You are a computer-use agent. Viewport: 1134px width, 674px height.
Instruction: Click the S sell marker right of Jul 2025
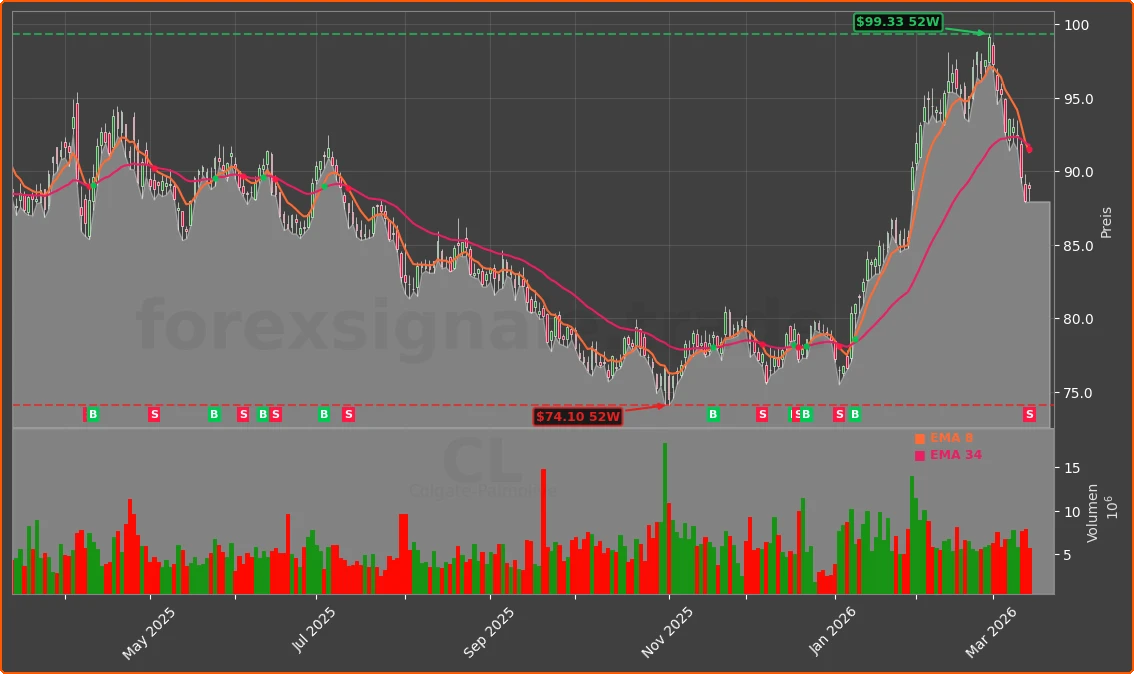347,414
